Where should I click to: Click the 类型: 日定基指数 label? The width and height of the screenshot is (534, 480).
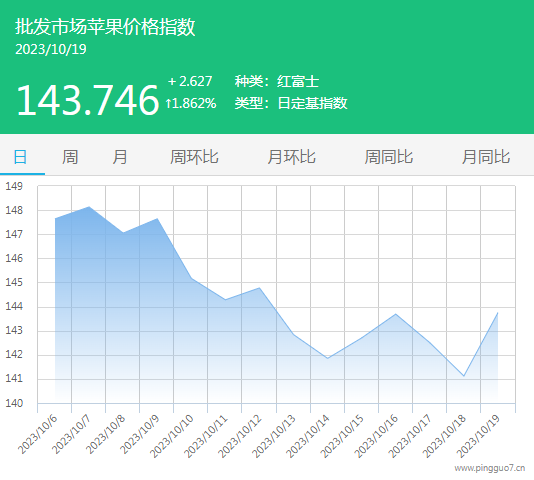tap(291, 103)
